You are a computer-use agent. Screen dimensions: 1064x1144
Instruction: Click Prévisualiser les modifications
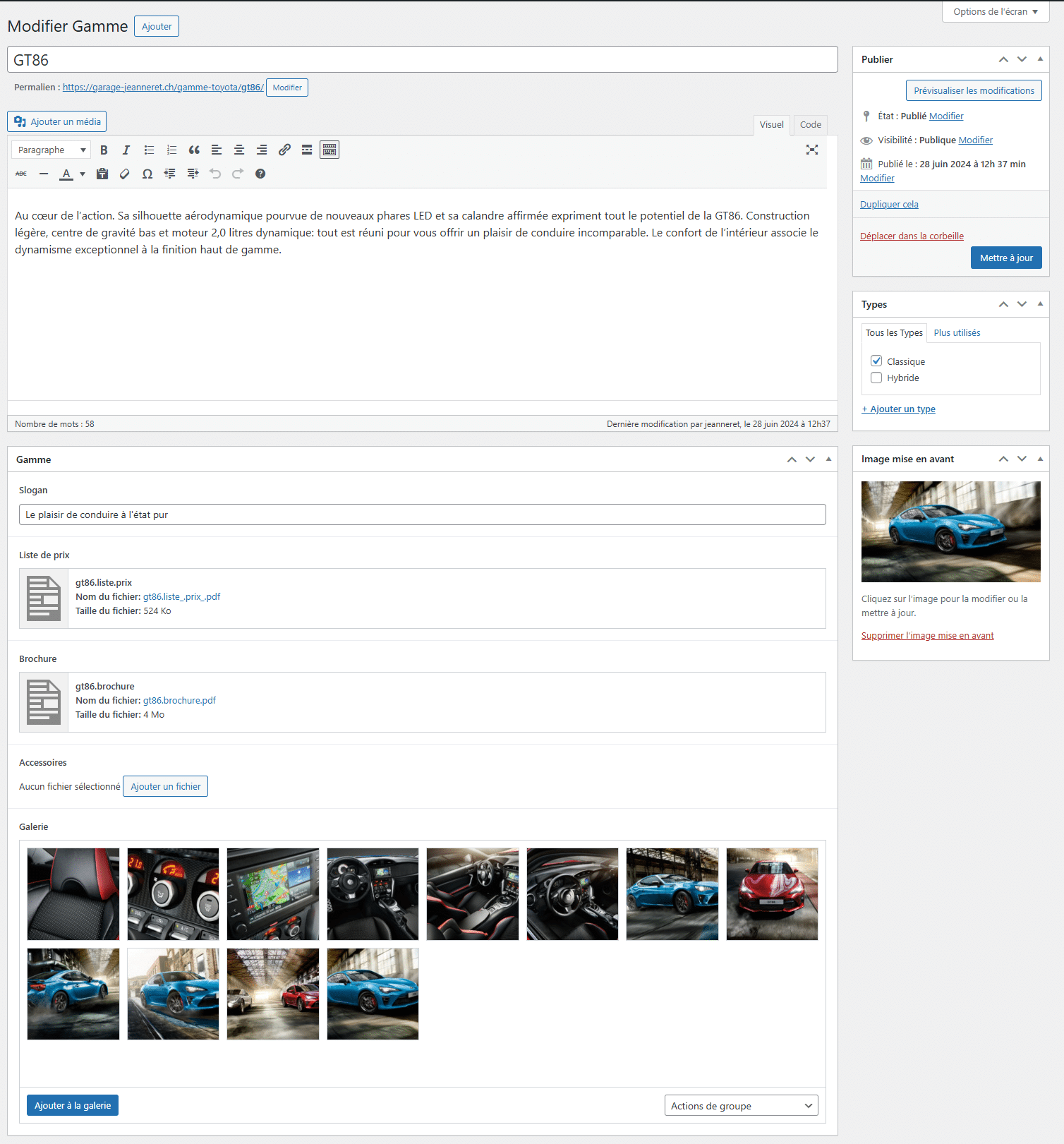coord(974,90)
